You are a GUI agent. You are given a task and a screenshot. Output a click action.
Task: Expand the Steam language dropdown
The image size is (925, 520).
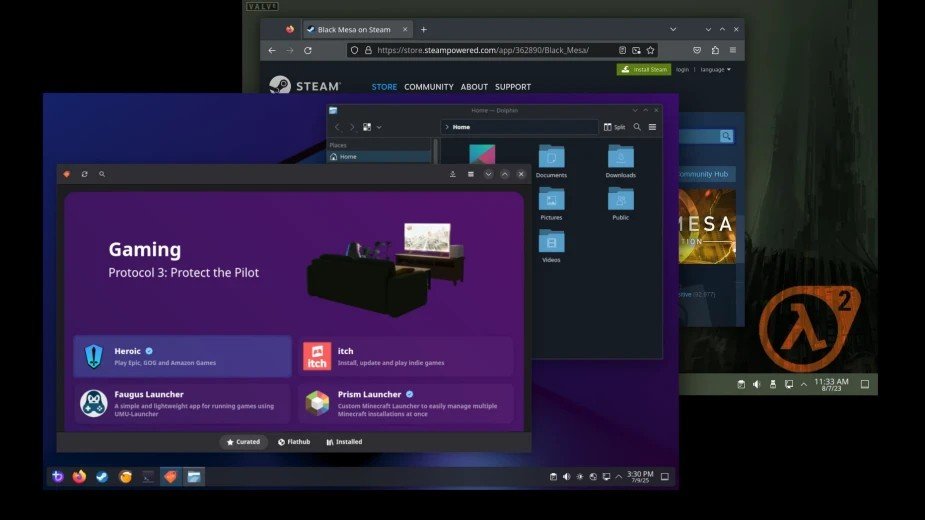pyautogui.click(x=716, y=69)
